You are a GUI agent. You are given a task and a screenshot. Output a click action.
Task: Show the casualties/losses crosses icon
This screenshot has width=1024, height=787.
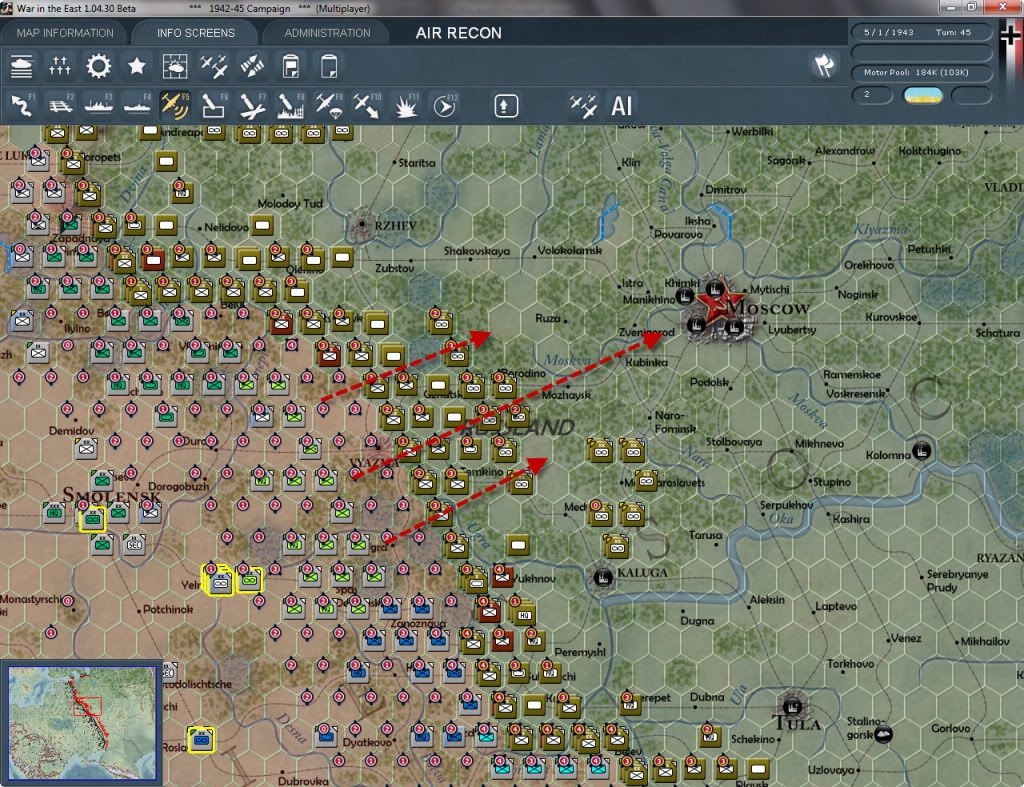pyautogui.click(x=59, y=67)
